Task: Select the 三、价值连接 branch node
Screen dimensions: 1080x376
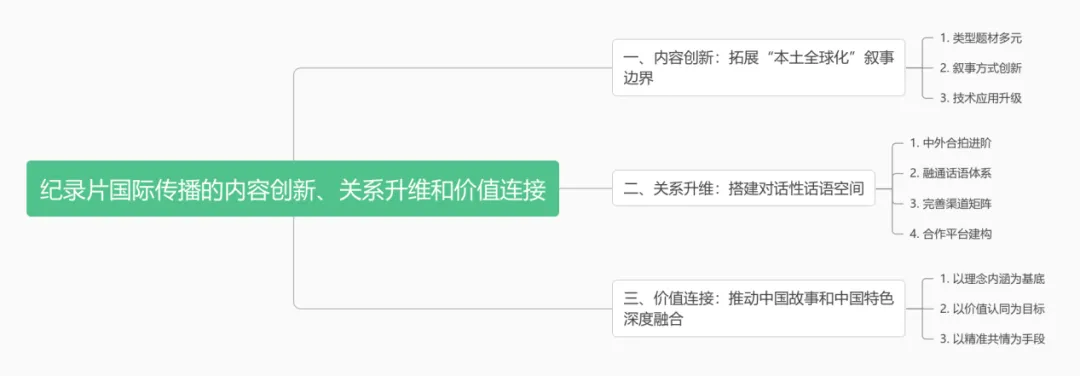Action: [x=758, y=309]
